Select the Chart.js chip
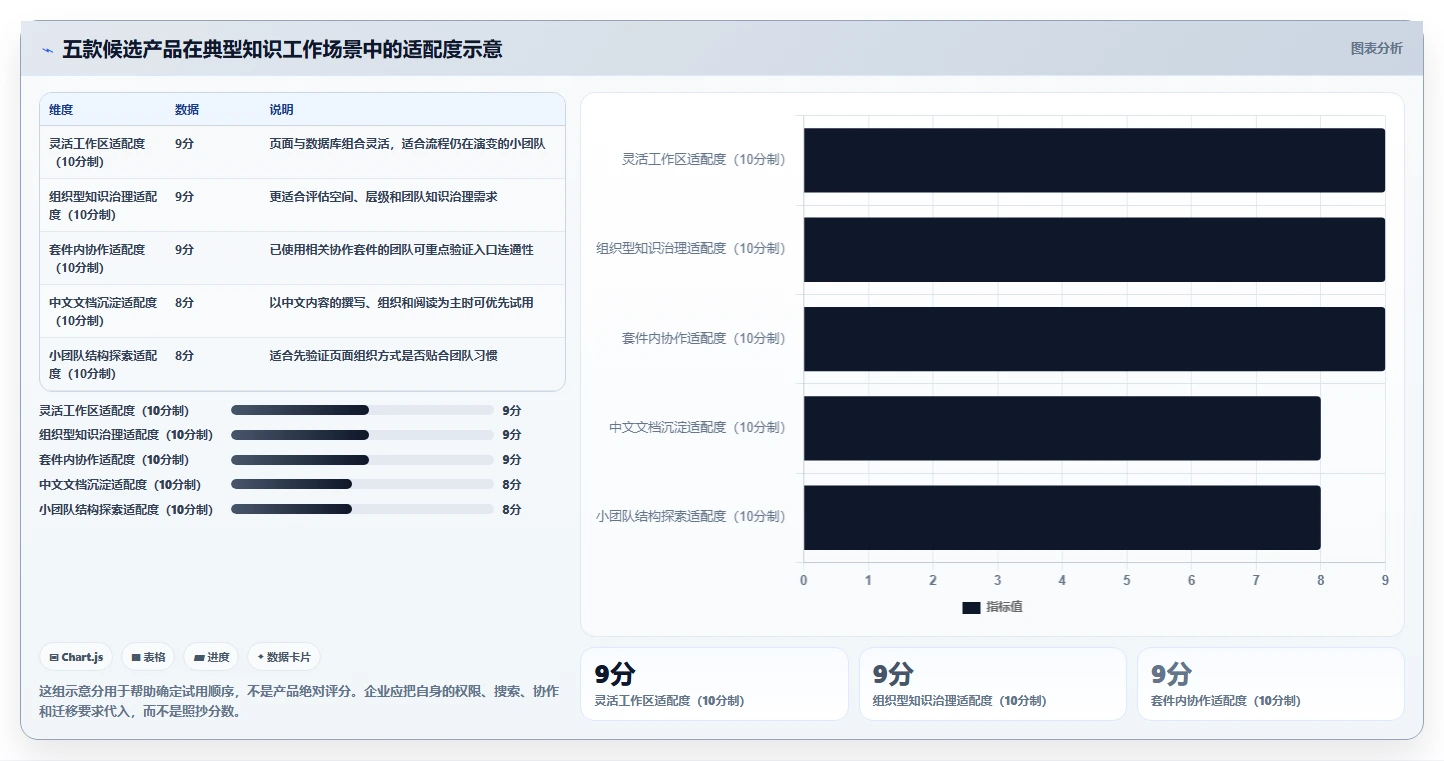Screen dimensions: 1444x761 coord(77,657)
